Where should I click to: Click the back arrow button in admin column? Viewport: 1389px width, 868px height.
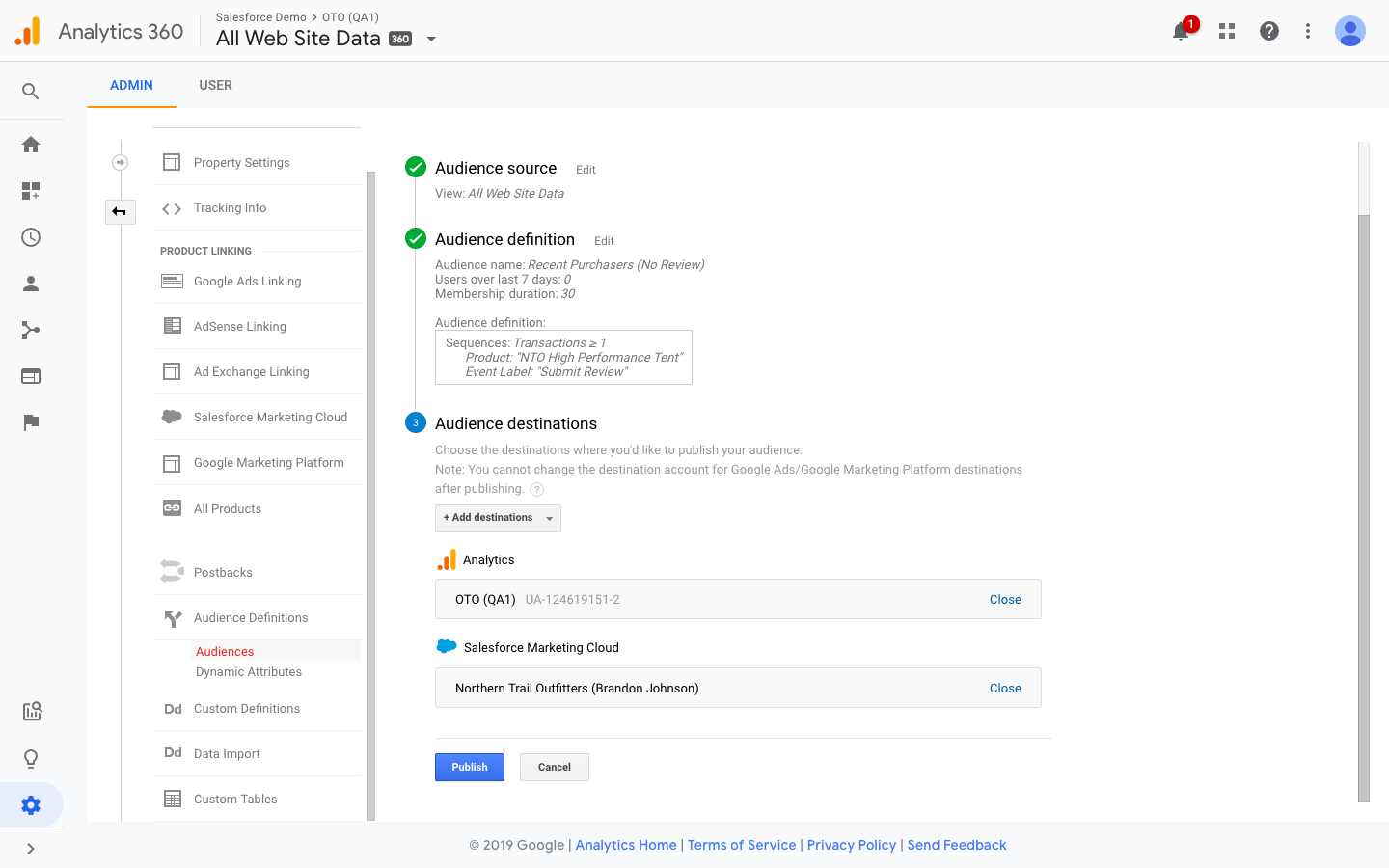click(120, 211)
